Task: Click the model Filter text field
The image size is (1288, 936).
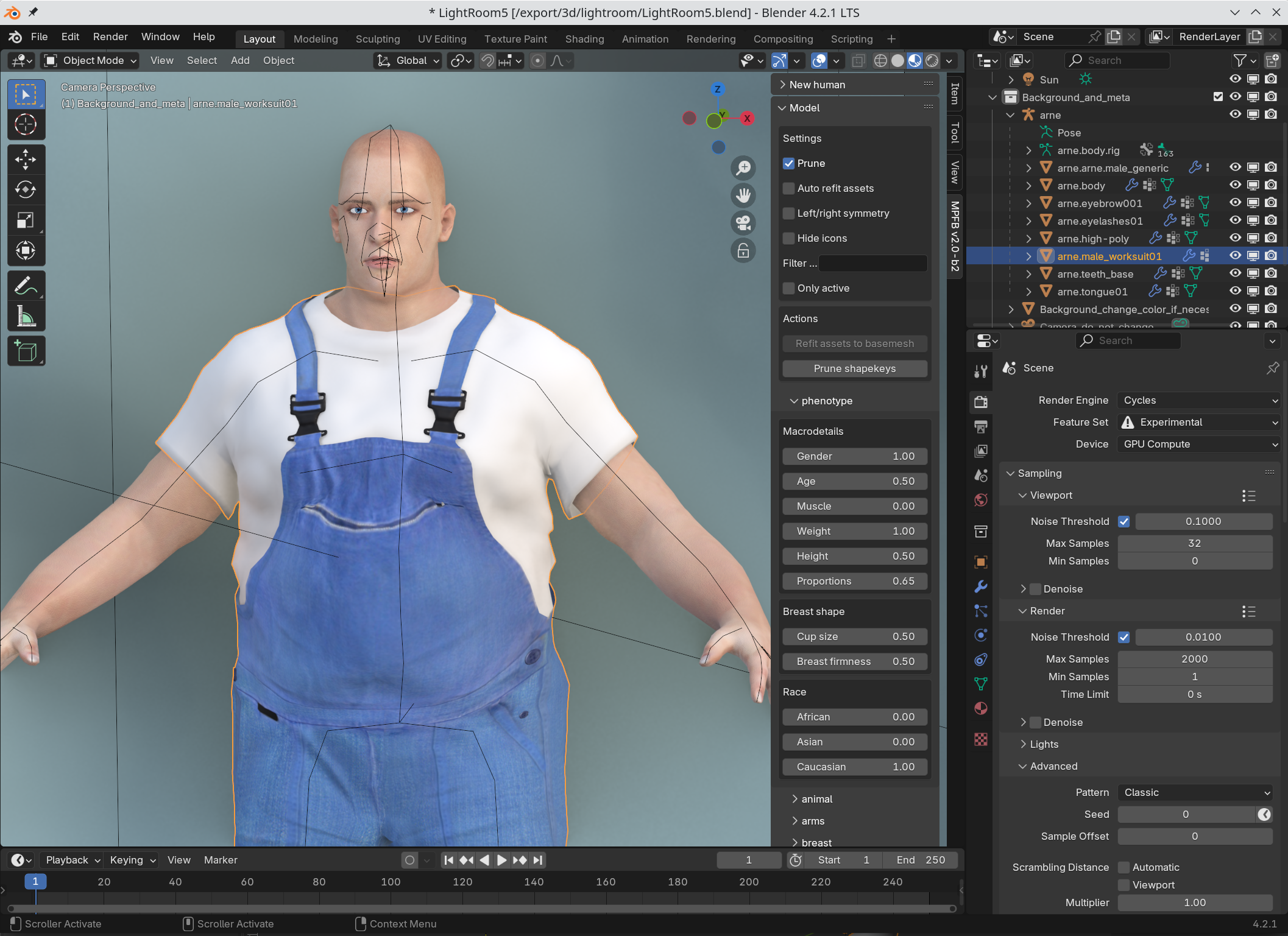Action: pos(872,263)
